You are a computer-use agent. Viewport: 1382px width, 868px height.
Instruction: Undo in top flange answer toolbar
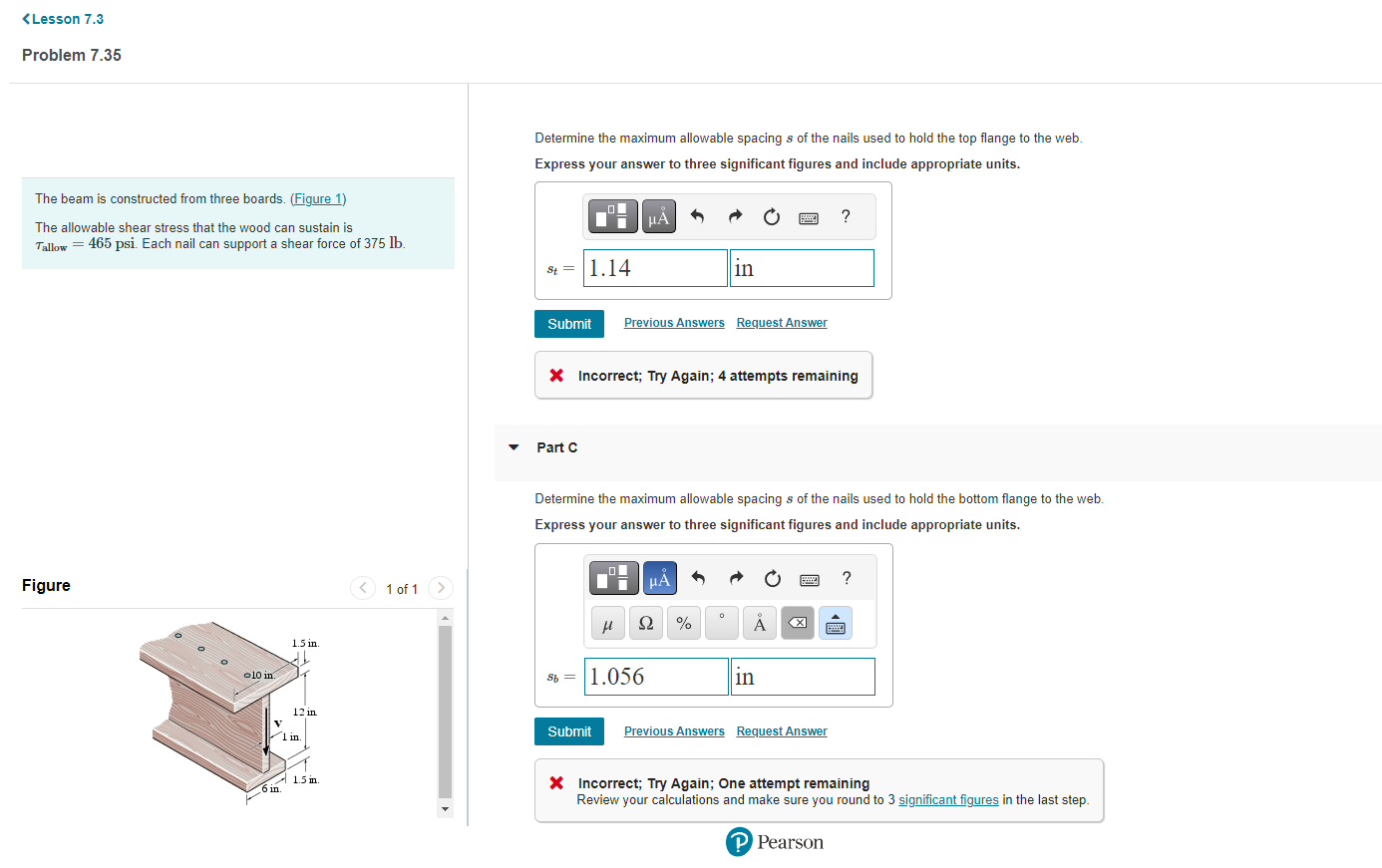tap(697, 216)
